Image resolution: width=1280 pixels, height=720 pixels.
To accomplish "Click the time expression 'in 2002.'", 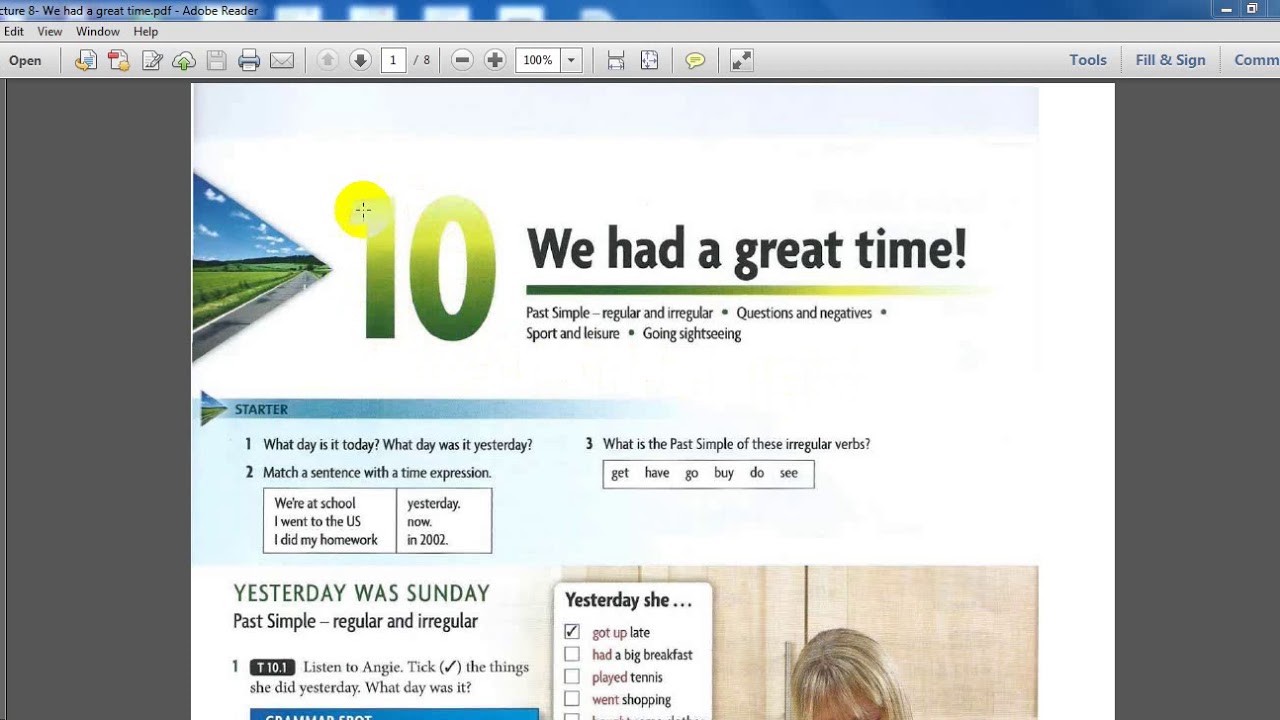I will pyautogui.click(x=428, y=540).
